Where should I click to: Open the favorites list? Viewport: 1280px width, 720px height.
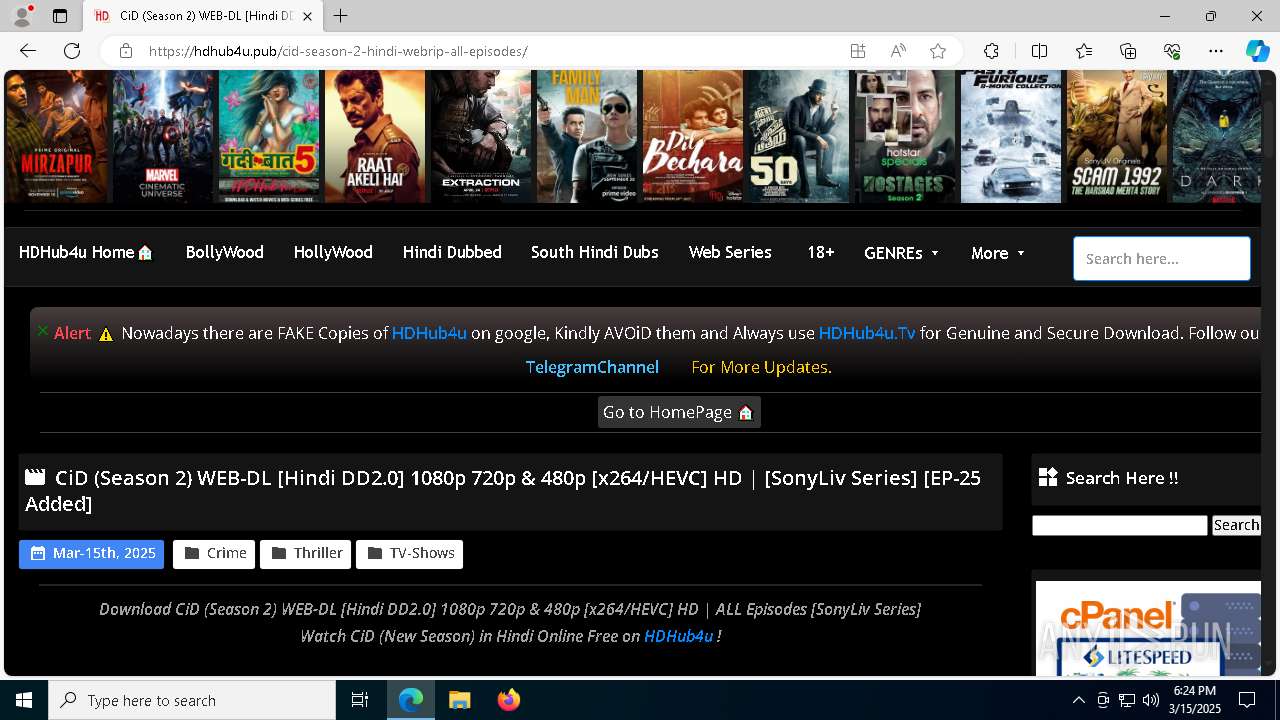(x=1084, y=51)
